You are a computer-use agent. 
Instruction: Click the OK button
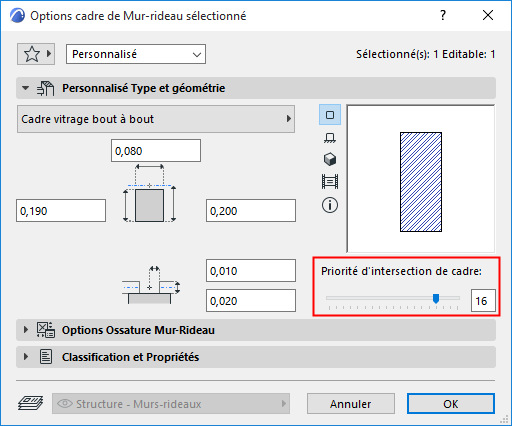click(451, 404)
